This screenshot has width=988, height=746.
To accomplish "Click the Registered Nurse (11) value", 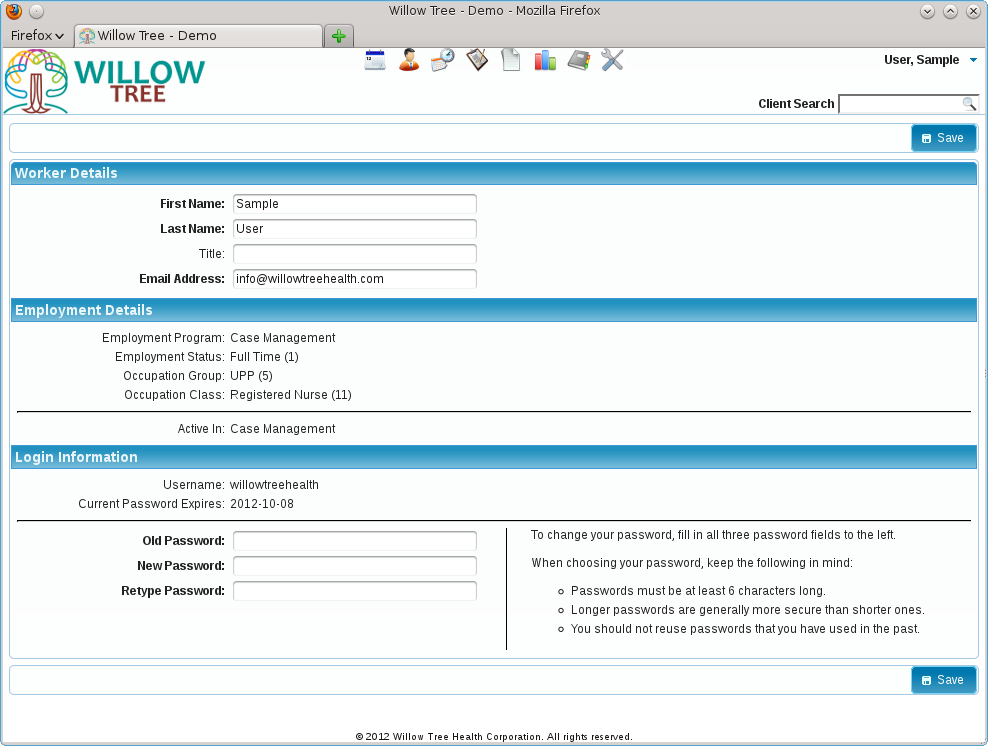I will point(290,395).
